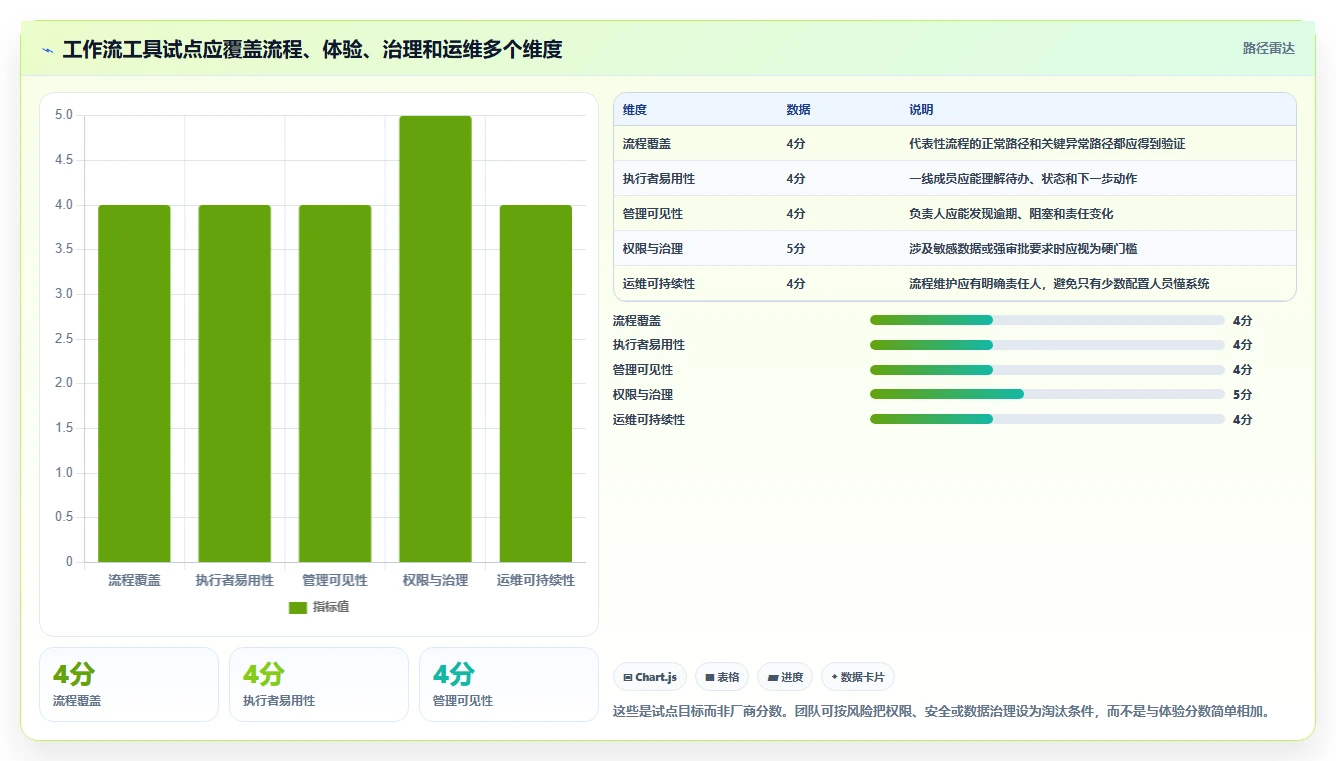The width and height of the screenshot is (1336, 761).
Task: Select the 权限与治理 table row name
Action: [653, 249]
